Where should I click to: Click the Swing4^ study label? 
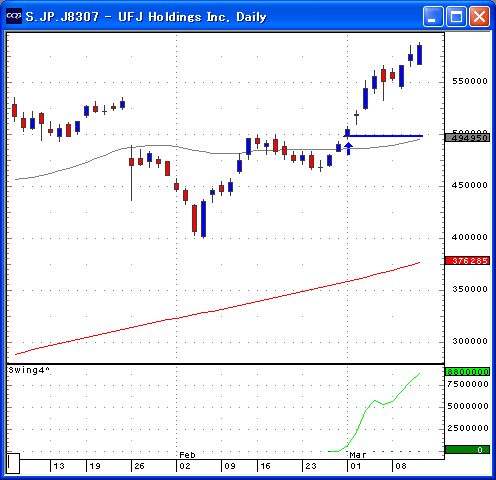29,370
